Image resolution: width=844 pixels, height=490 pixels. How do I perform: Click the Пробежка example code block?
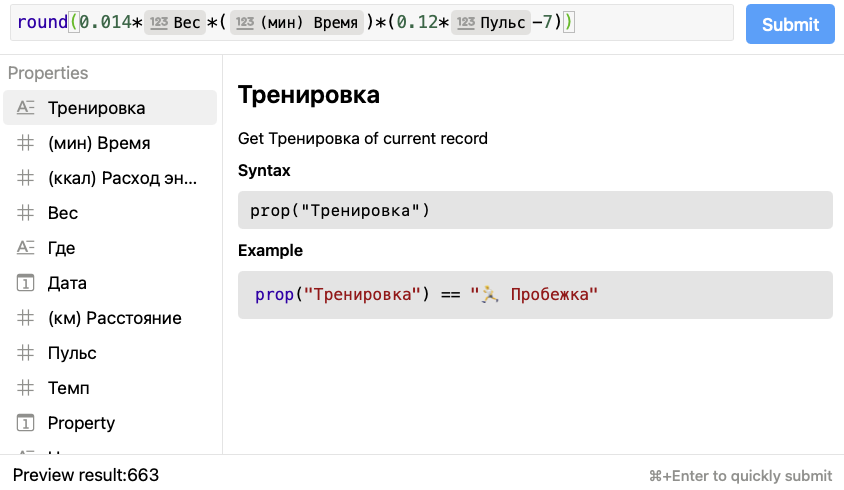[x=535, y=295]
